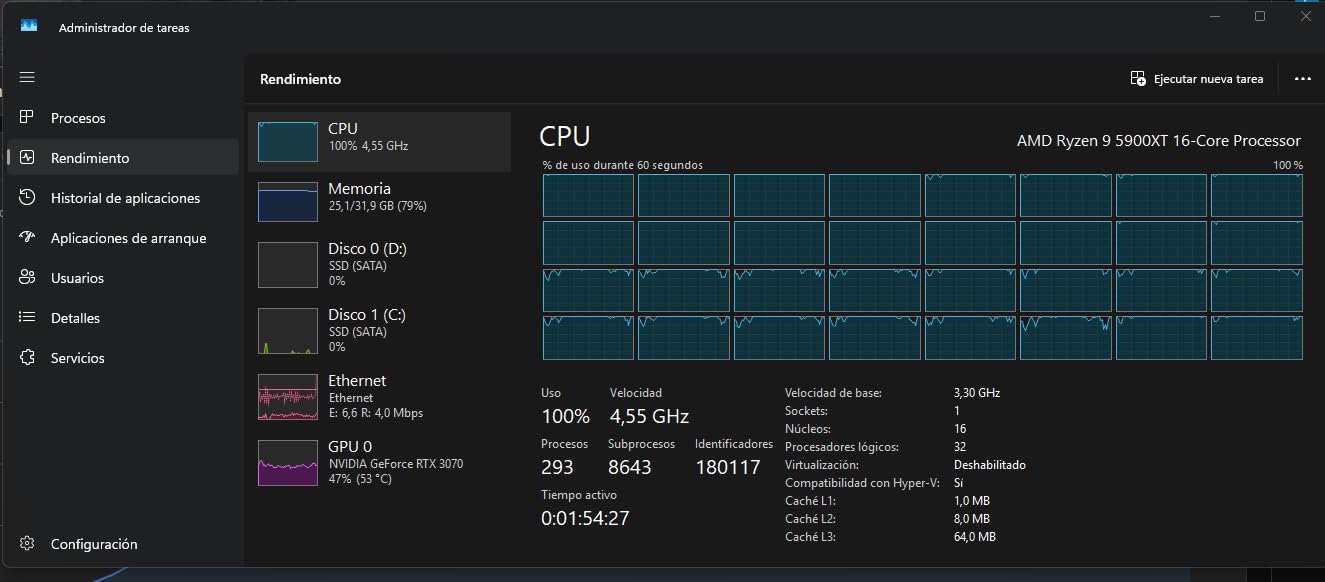Open the Servicios section

(x=27, y=357)
